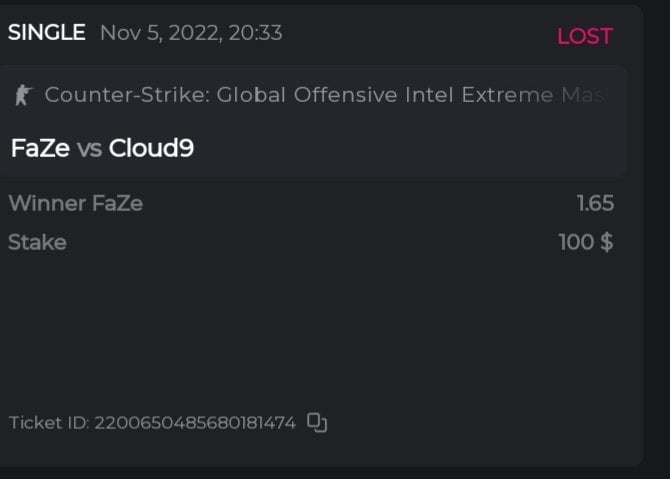Copy the ticket ID with the copy icon

tap(317, 422)
